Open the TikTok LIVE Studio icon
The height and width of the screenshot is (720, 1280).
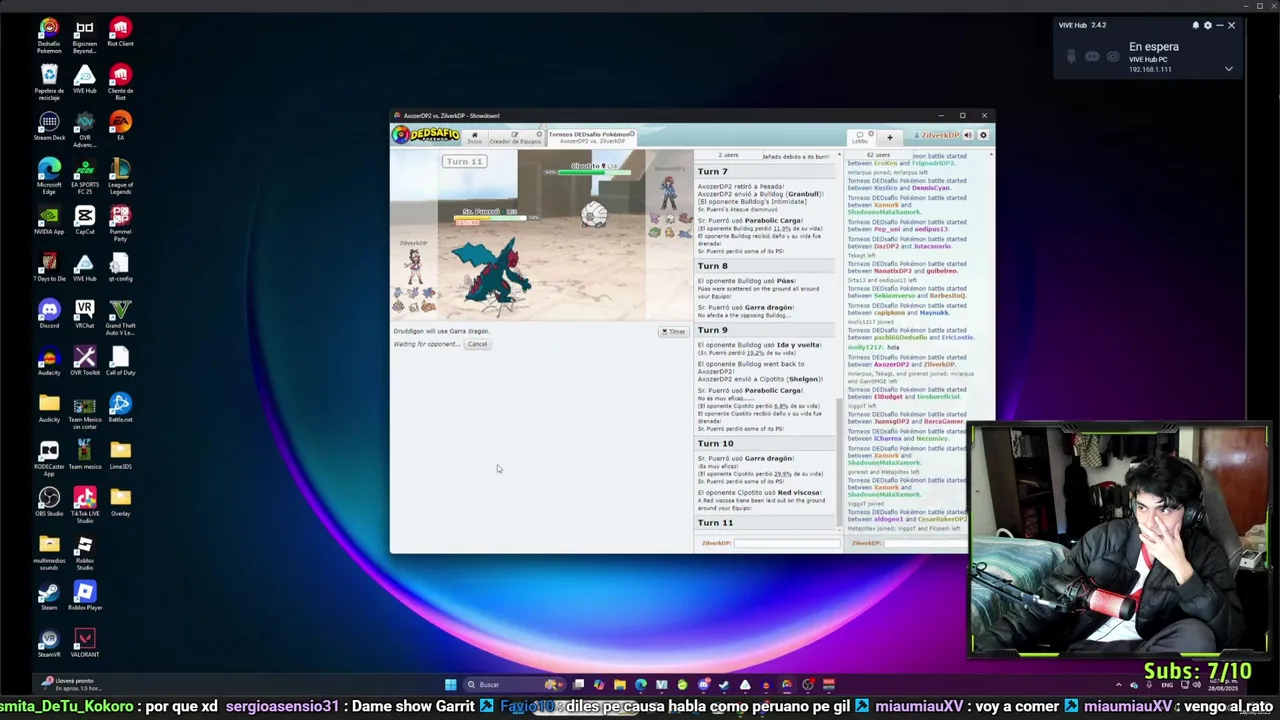point(85,504)
